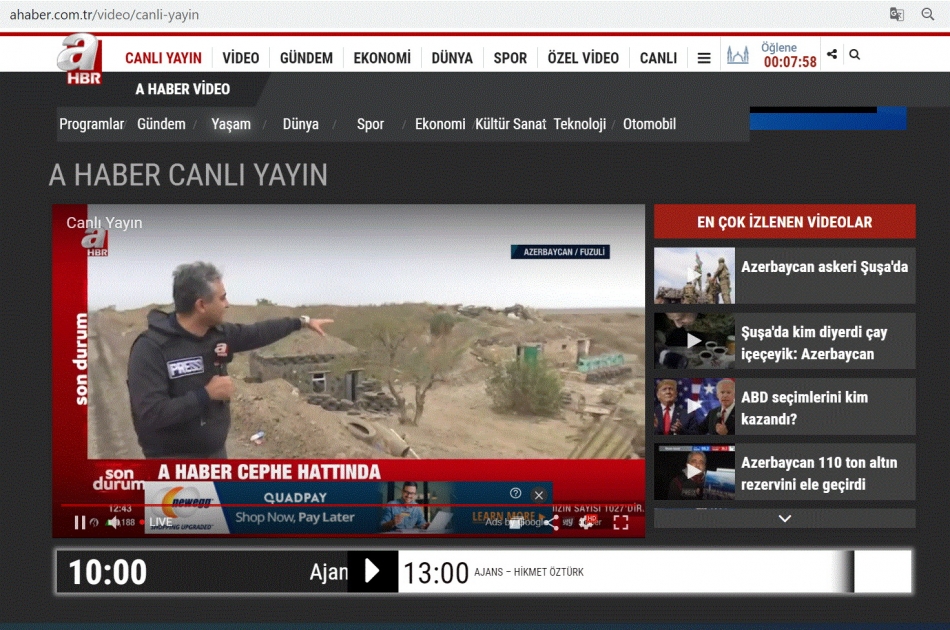Select DÜNYA in the top navigation
This screenshot has height=630, width=950.
click(452, 58)
